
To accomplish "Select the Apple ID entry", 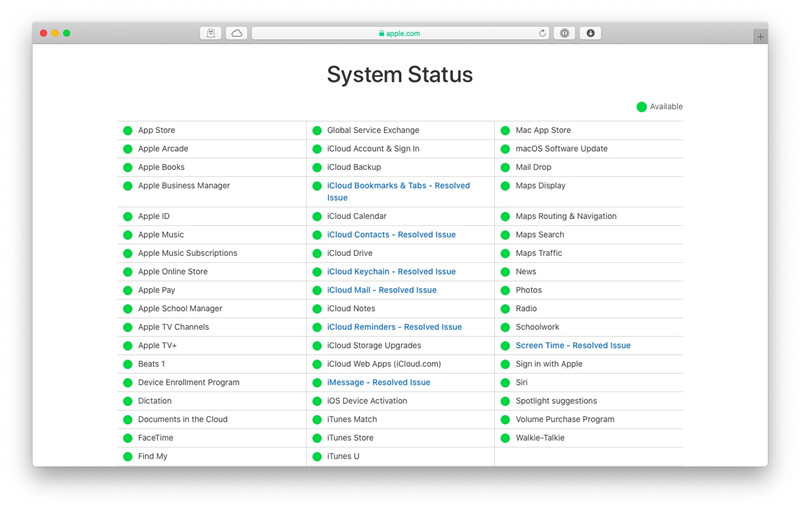I will pyautogui.click(x=154, y=216).
